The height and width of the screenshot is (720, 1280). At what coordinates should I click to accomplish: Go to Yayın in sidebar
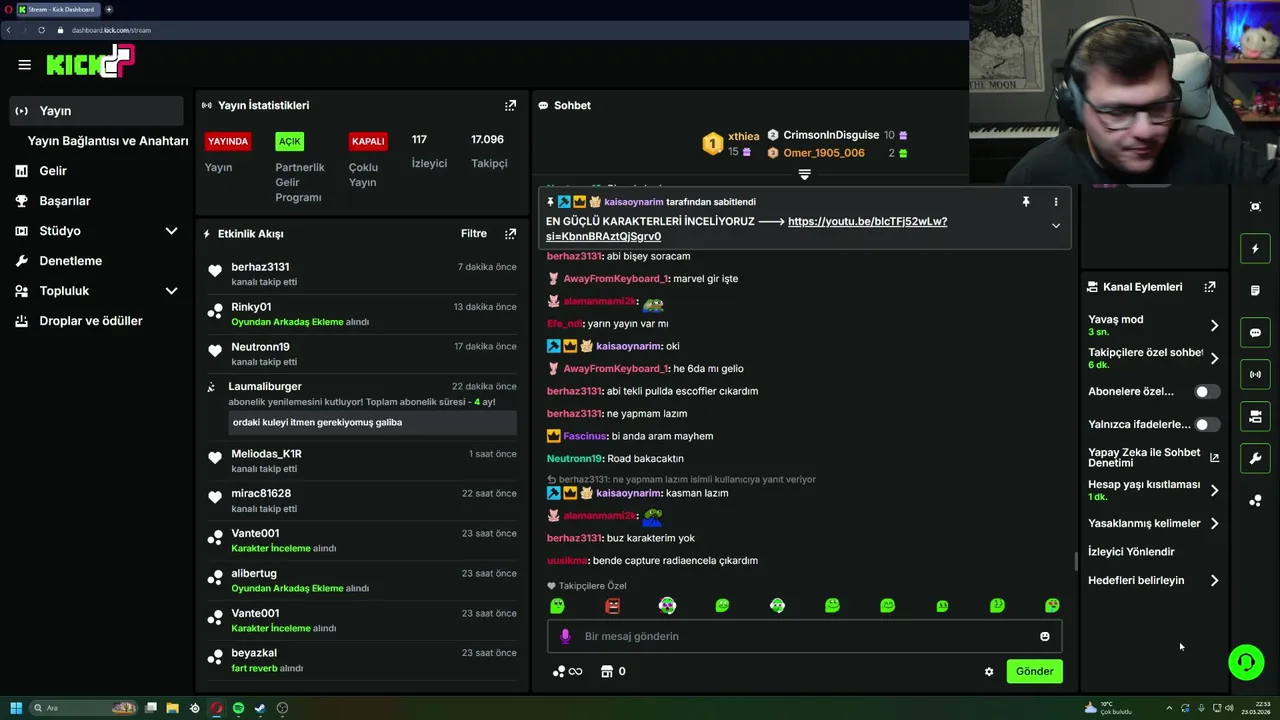97,111
